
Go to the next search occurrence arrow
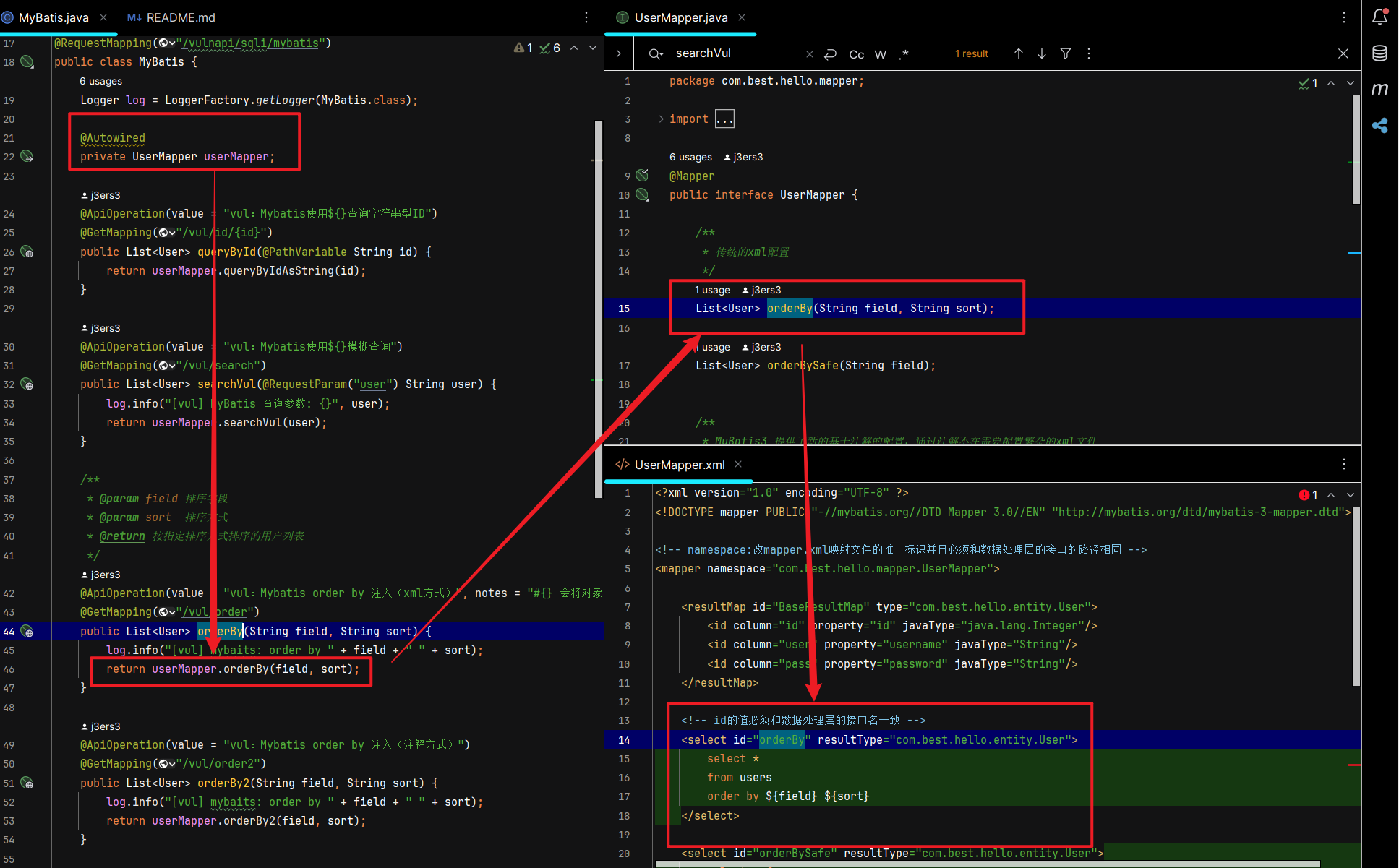(x=1042, y=53)
